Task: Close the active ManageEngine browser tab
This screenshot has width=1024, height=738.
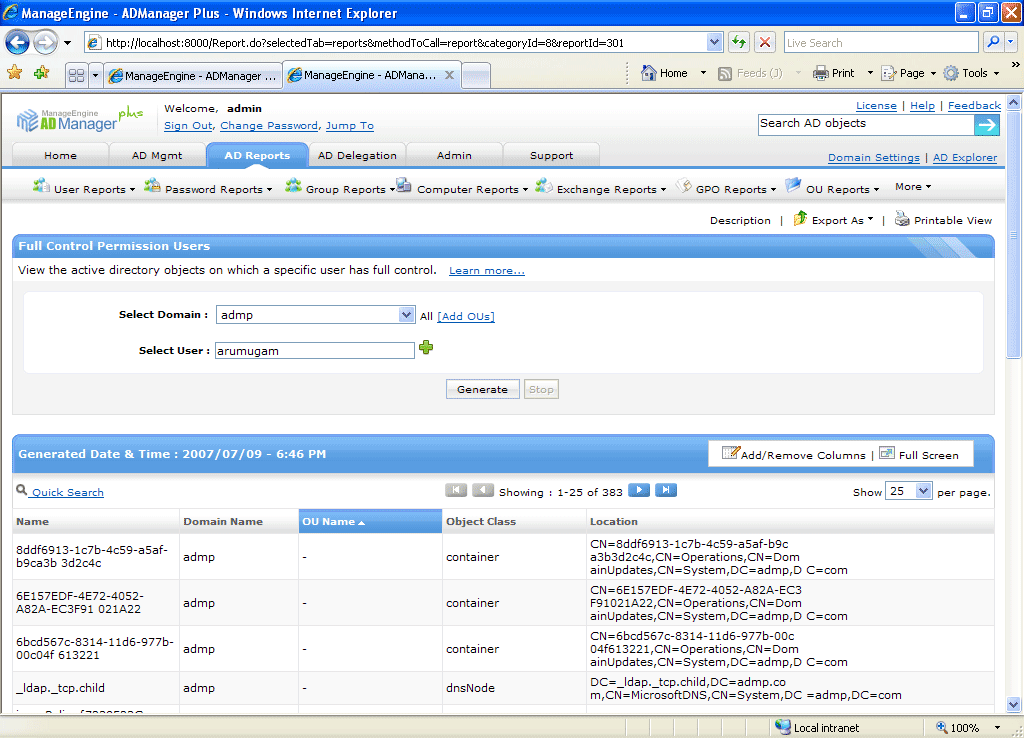Action: (449, 75)
